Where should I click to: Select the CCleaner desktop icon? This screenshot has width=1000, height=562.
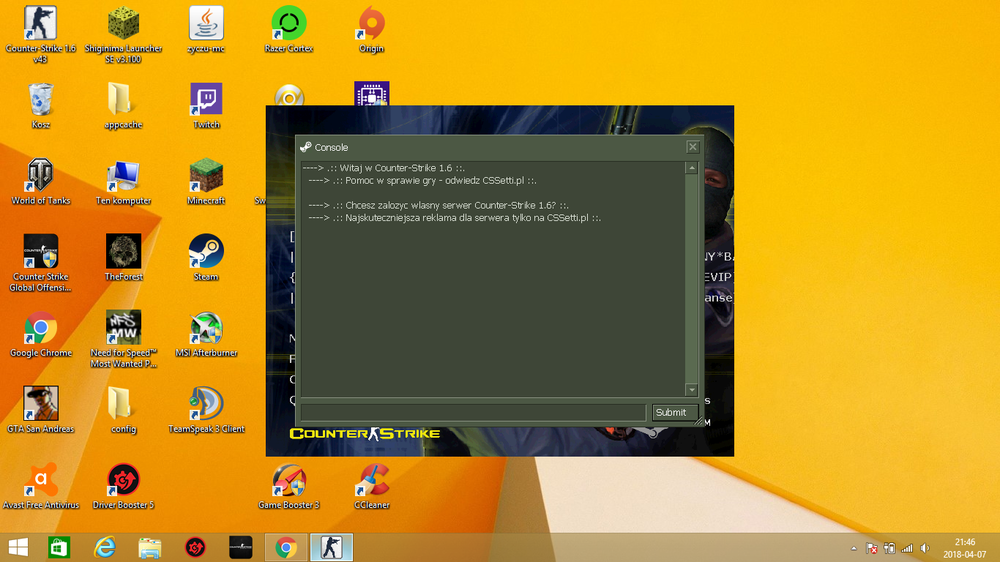point(372,487)
